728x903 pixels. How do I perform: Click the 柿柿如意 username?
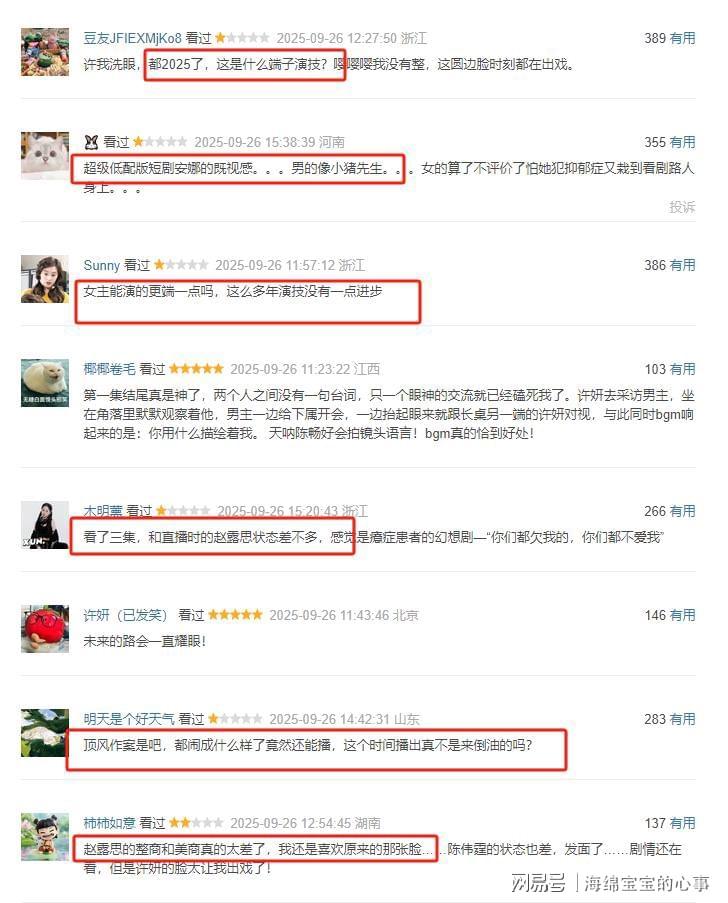(x=109, y=823)
